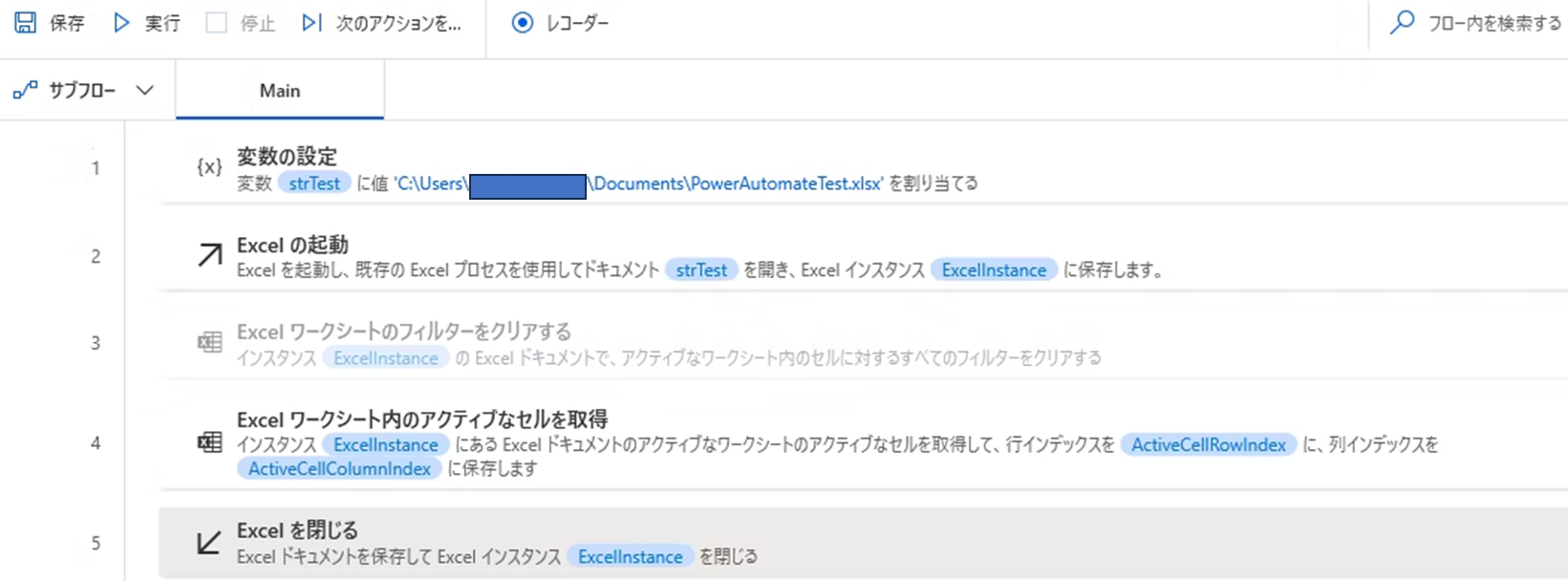Select the Excel を閉じる action title
Viewport: 1568px width, 581px height.
[x=297, y=530]
